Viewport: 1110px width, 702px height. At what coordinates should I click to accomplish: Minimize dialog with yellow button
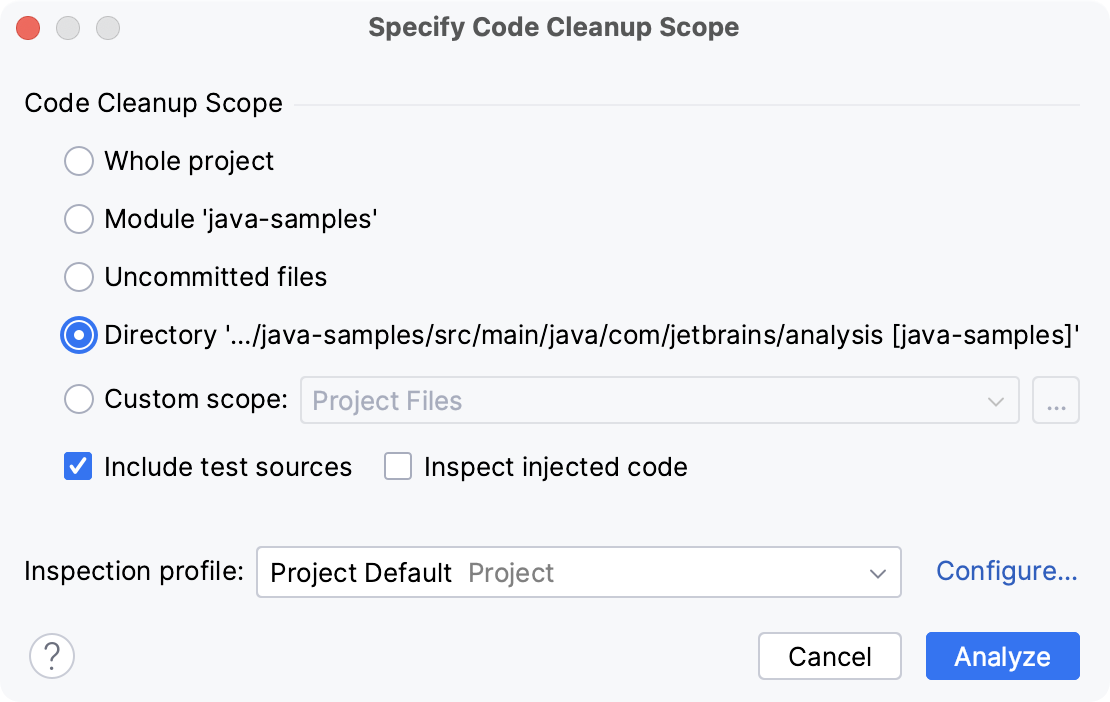[68, 28]
